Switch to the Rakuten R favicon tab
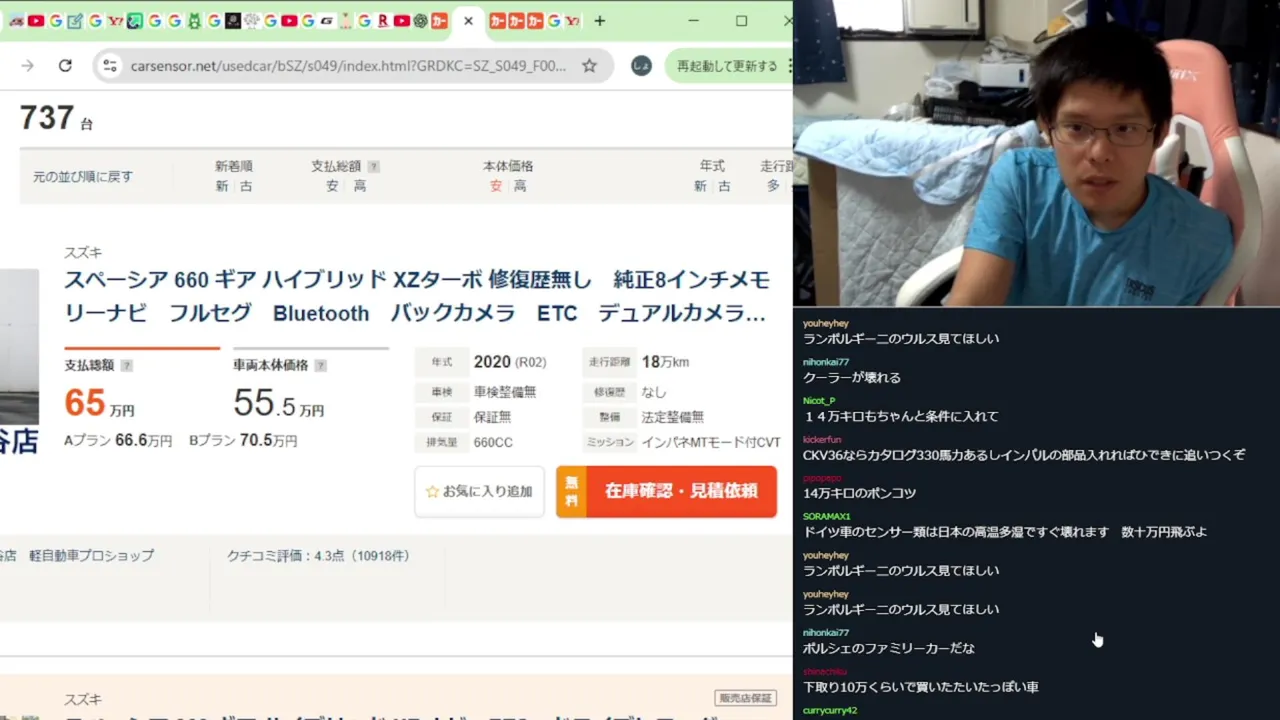The image size is (1280, 720). tap(383, 21)
